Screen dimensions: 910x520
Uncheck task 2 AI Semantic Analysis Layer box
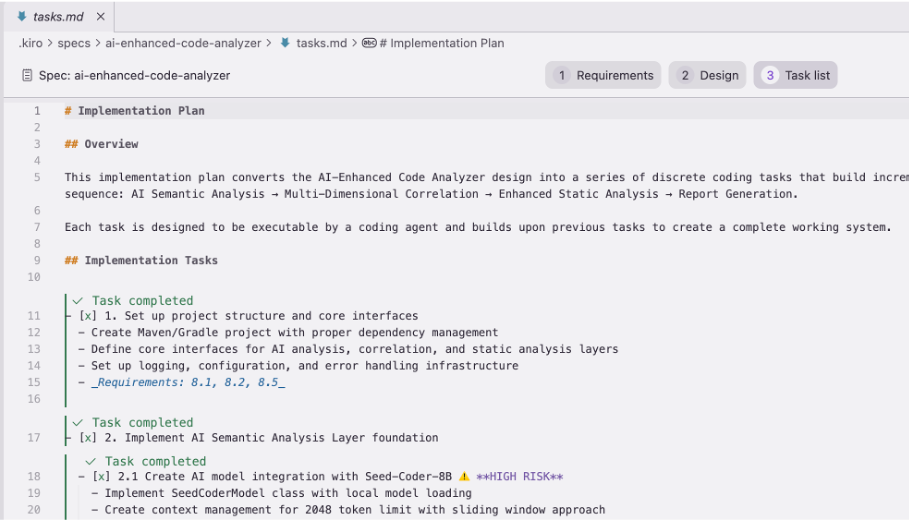(x=88, y=438)
